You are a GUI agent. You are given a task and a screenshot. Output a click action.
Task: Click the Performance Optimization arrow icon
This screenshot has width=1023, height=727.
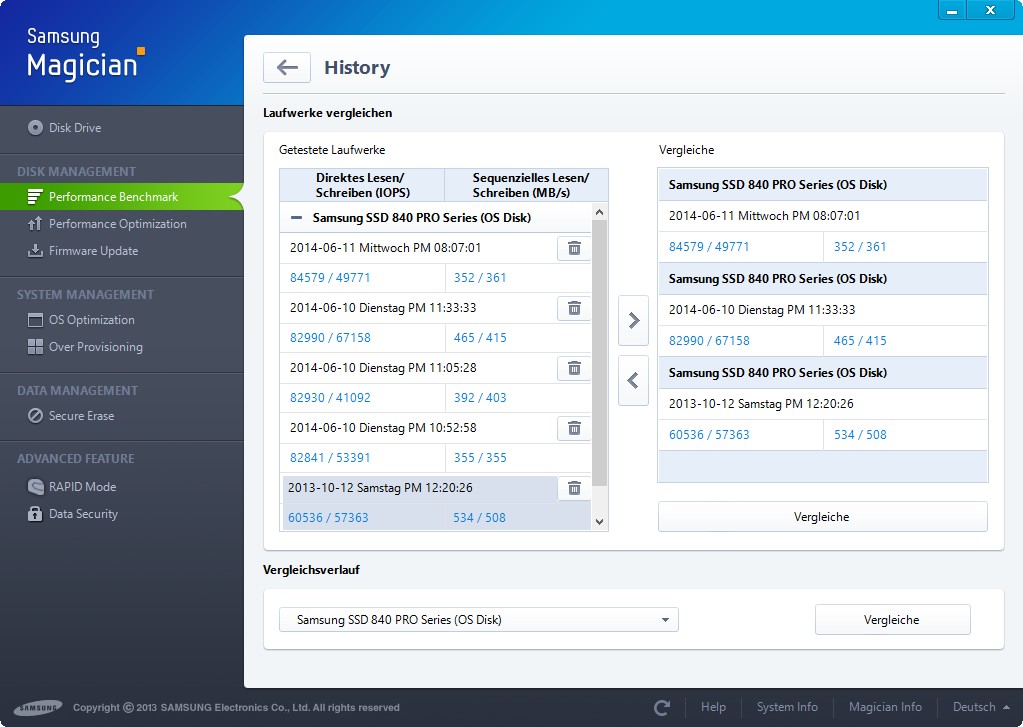35,224
